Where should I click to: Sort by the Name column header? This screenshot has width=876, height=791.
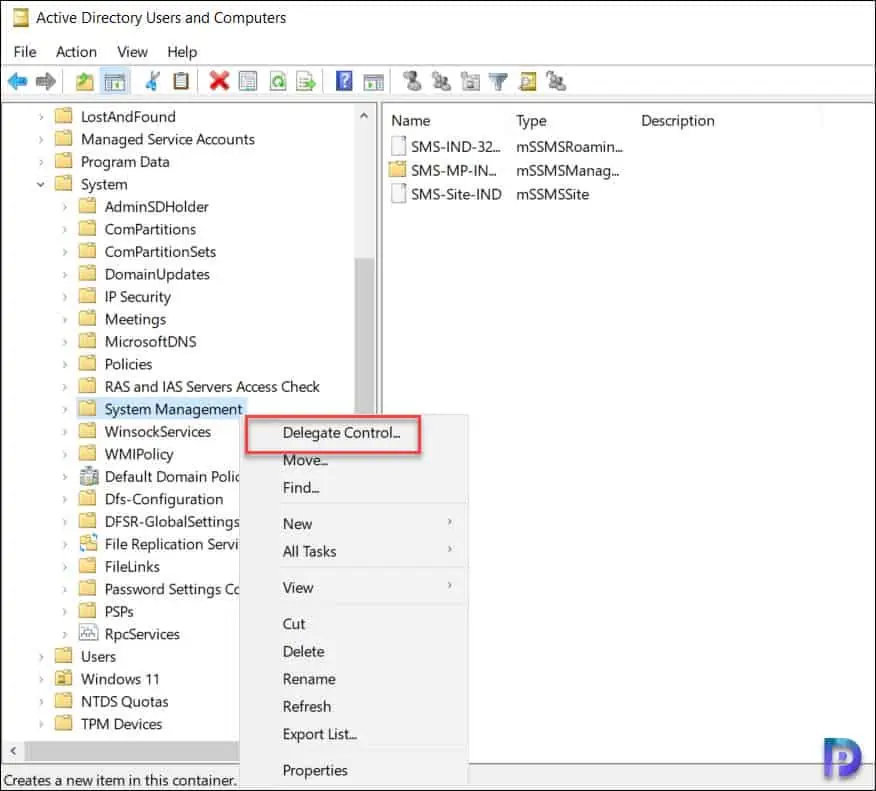point(411,121)
